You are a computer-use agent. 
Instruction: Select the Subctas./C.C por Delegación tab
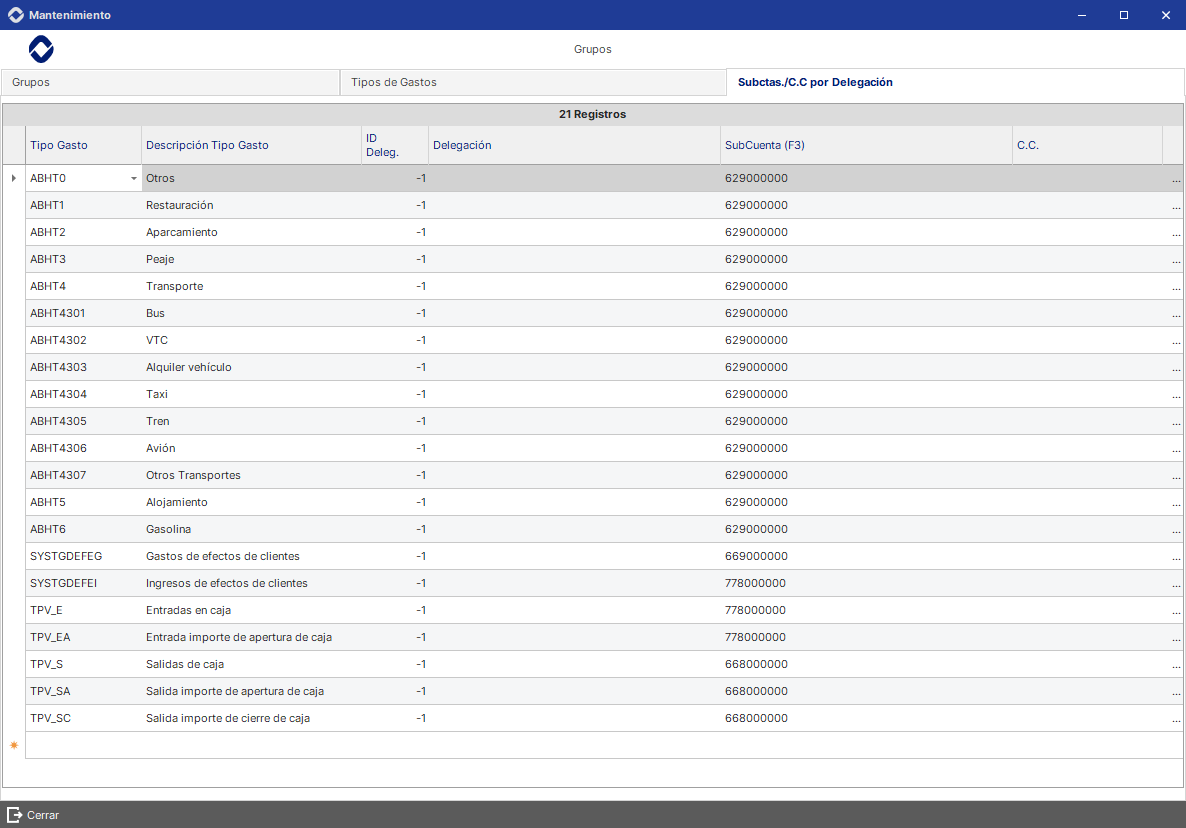(x=955, y=82)
